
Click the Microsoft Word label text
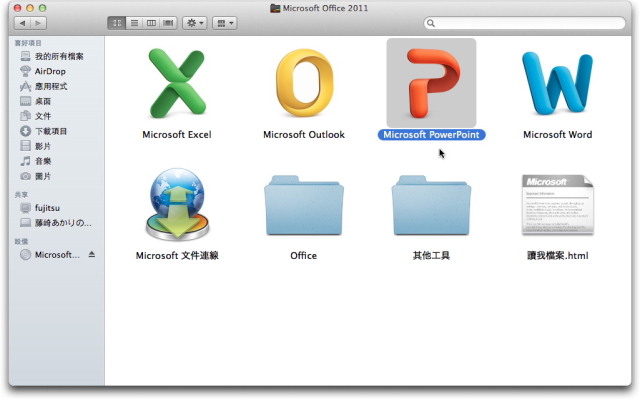point(558,135)
